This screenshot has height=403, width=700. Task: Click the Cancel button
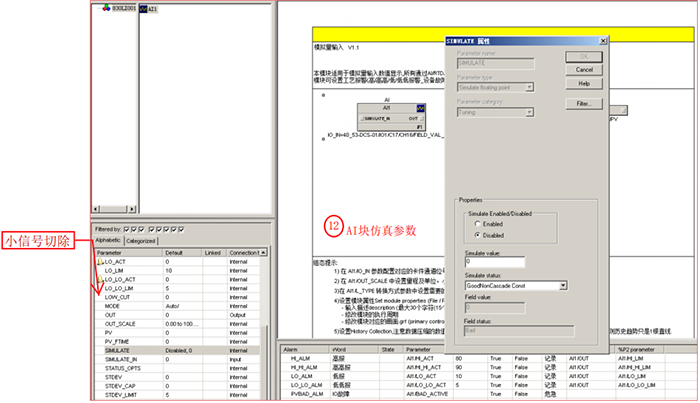pyautogui.click(x=585, y=69)
